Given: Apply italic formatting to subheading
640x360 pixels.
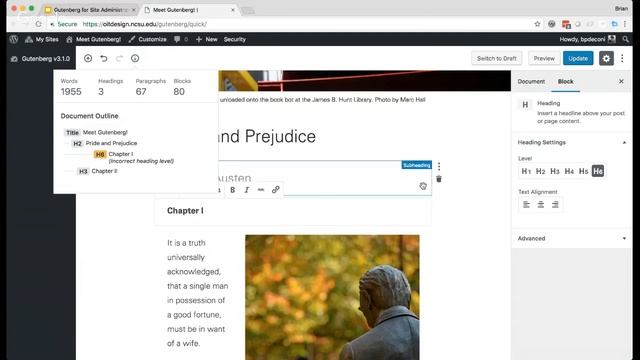Looking at the screenshot, I should tap(247, 190).
